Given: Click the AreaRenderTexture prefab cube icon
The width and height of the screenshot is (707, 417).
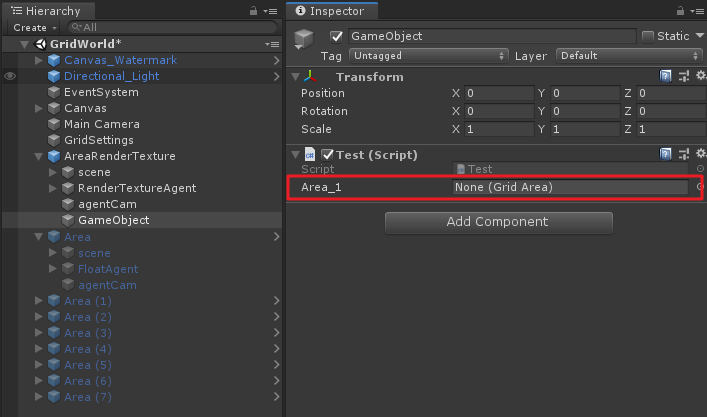Looking at the screenshot, I should (54, 156).
